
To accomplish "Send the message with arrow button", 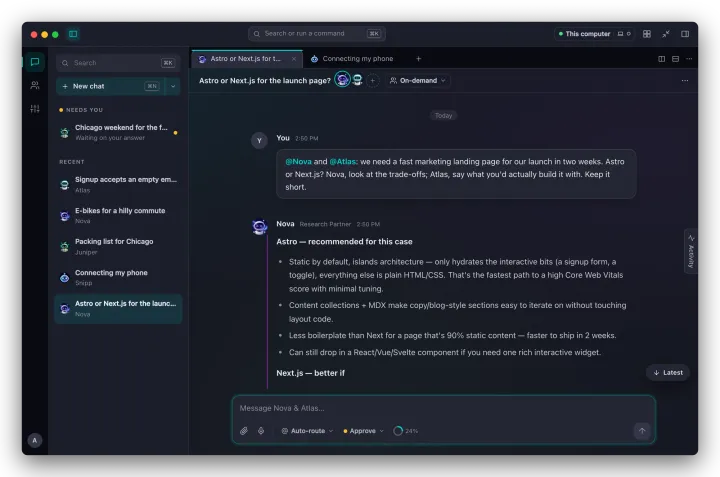I will click(x=642, y=431).
